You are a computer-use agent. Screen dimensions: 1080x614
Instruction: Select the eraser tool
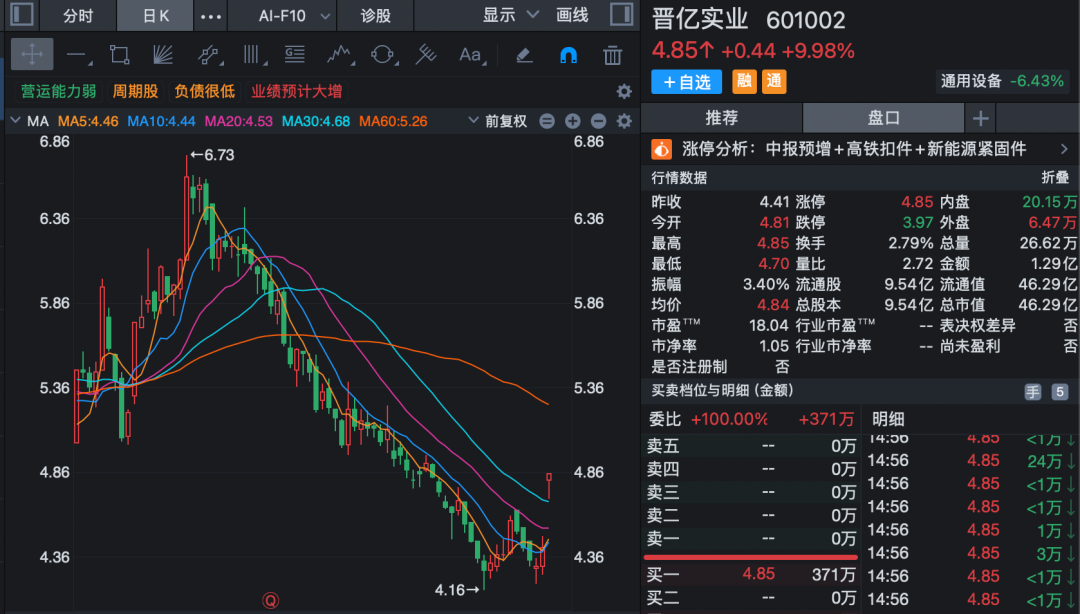coord(524,55)
